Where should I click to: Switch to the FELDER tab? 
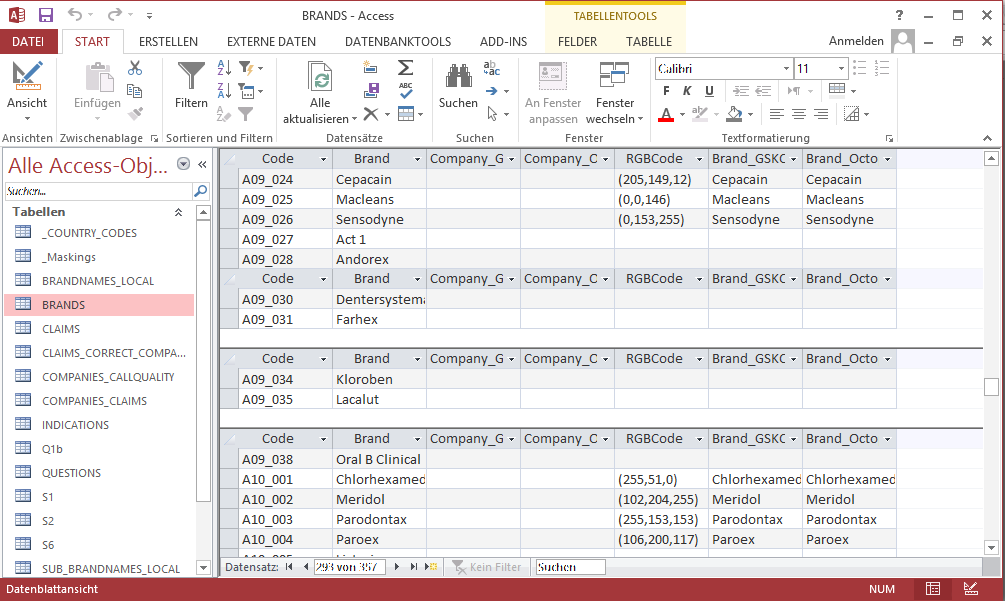pos(577,42)
